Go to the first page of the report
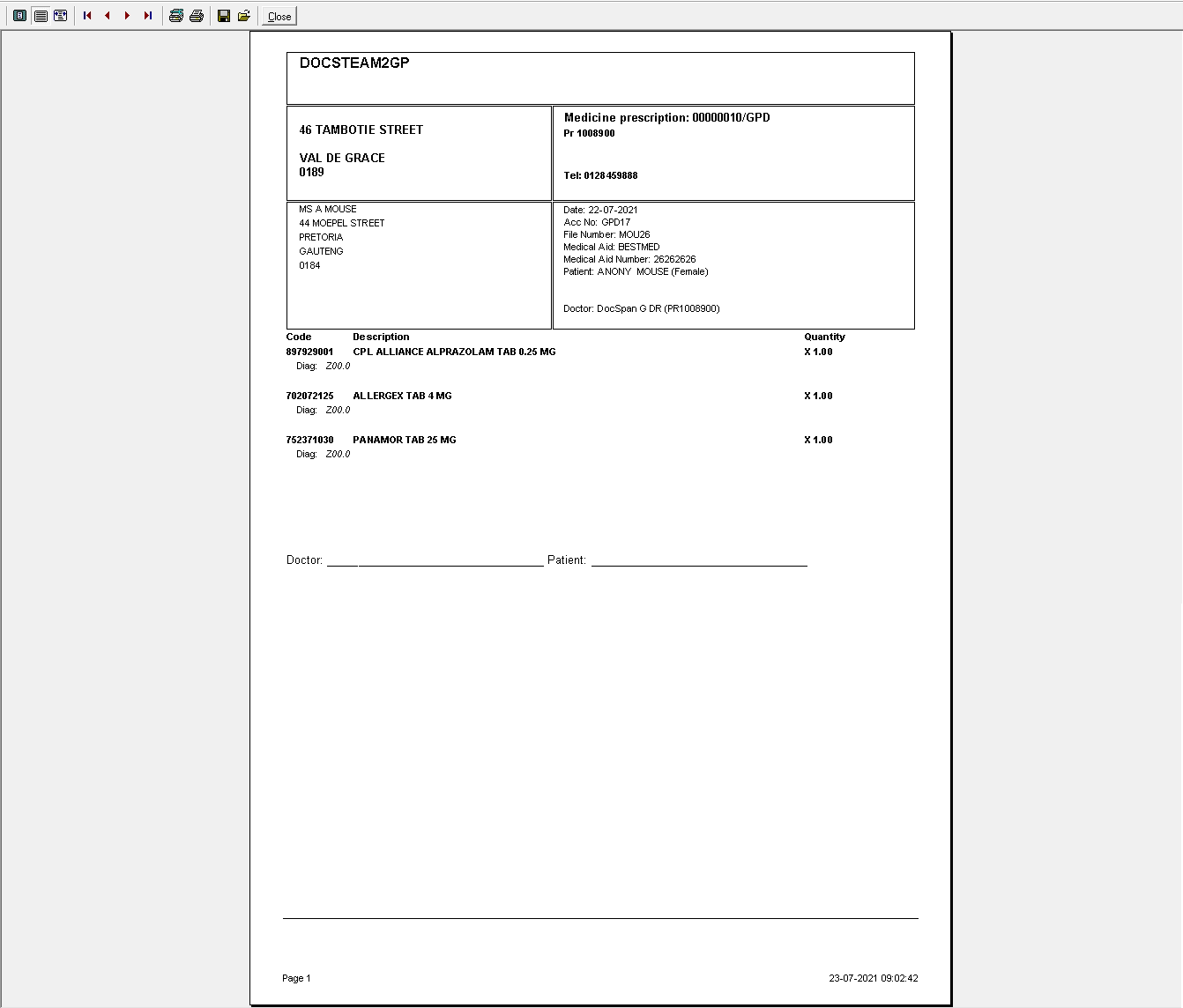The width and height of the screenshot is (1183, 1008). (87, 16)
